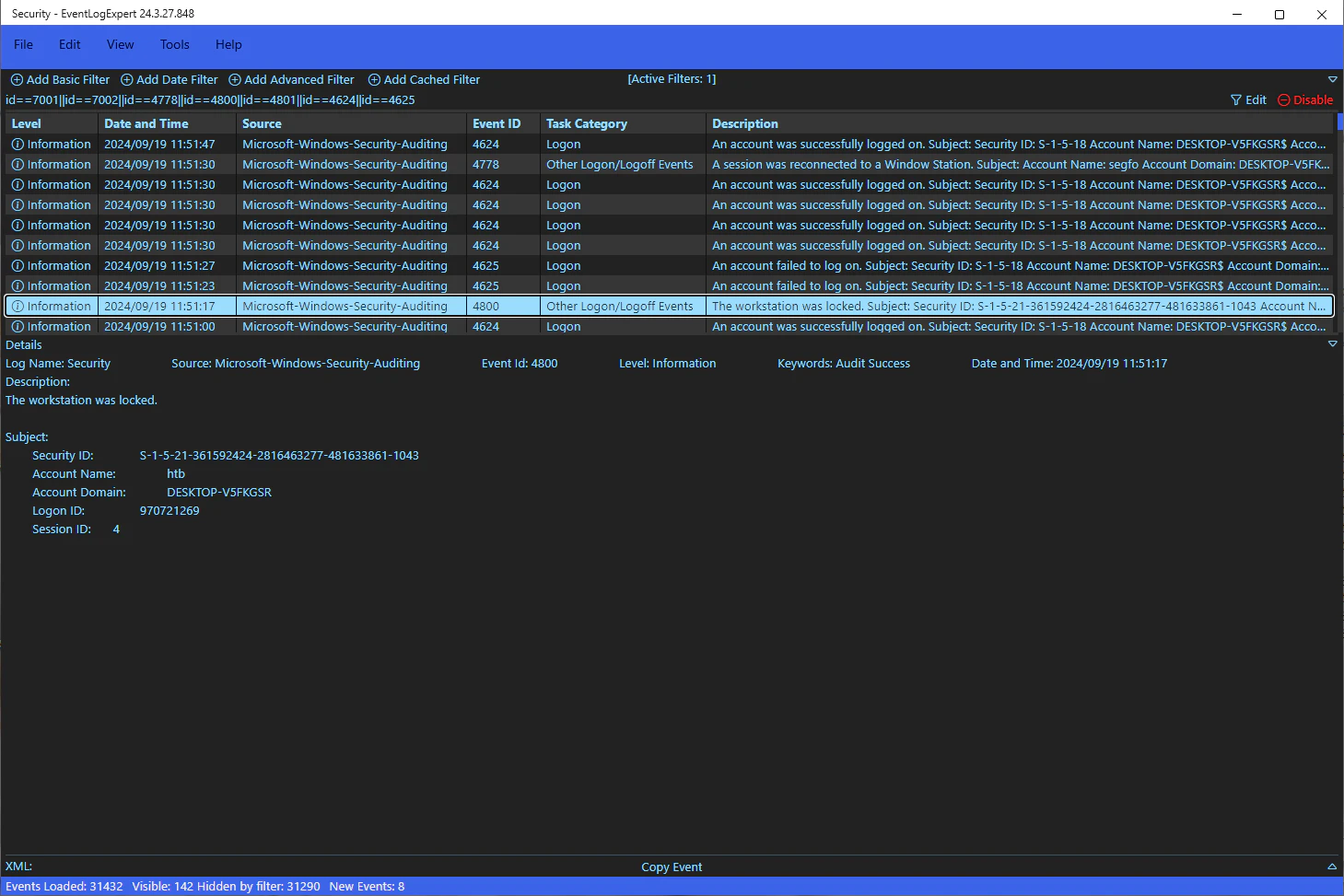Maximize the EventLogExpert window
This screenshot has height=896, width=1344.
[1280, 14]
